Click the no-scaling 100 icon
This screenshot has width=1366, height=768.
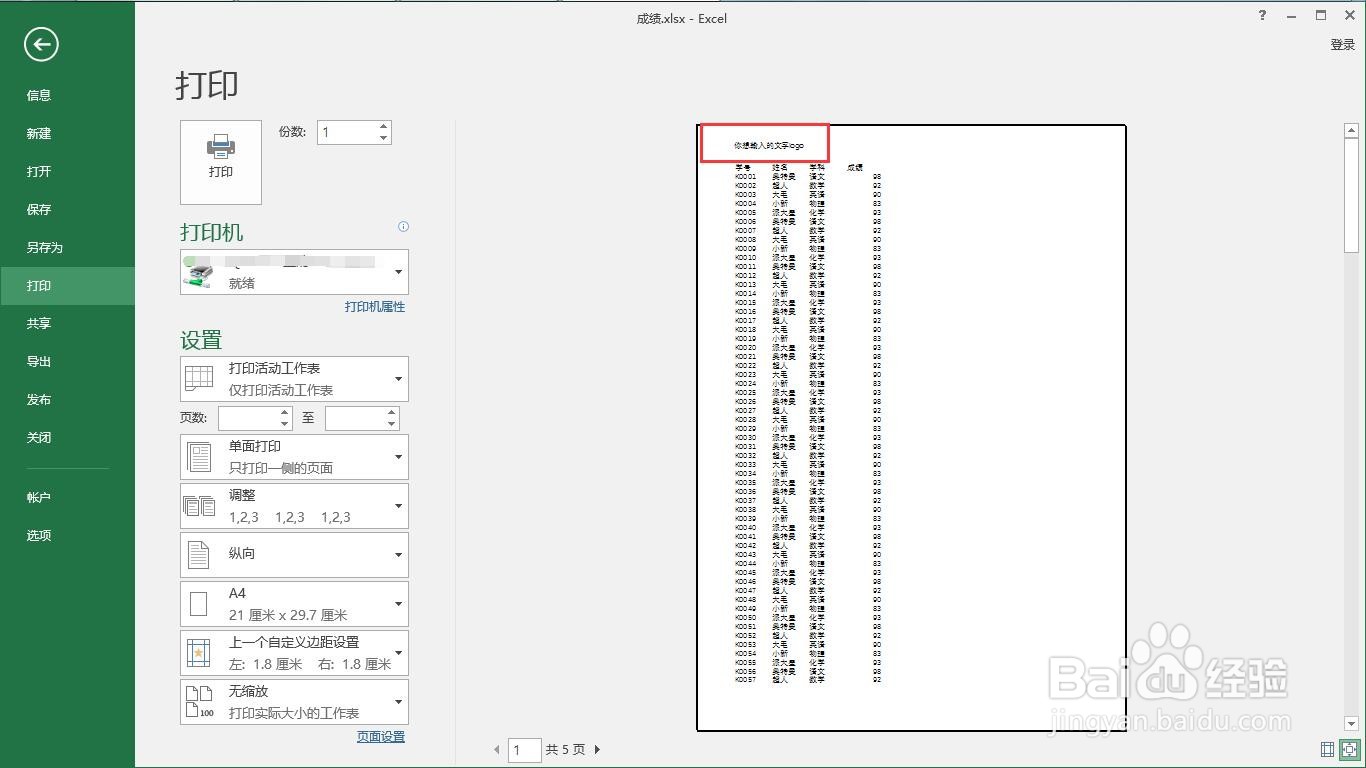tap(199, 702)
